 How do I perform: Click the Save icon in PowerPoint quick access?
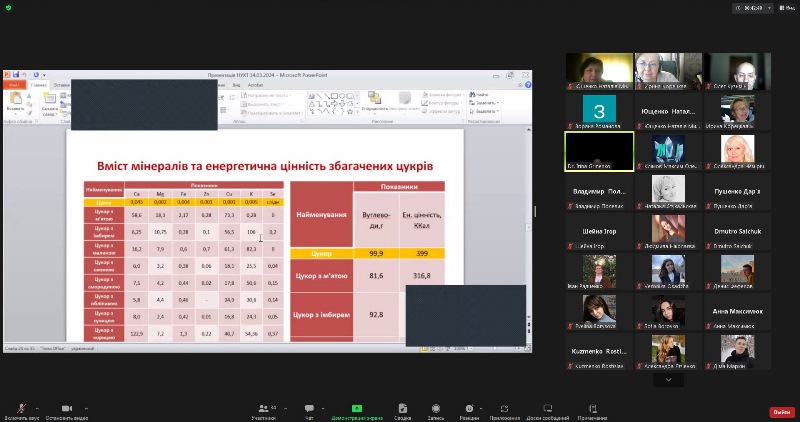(x=16, y=75)
